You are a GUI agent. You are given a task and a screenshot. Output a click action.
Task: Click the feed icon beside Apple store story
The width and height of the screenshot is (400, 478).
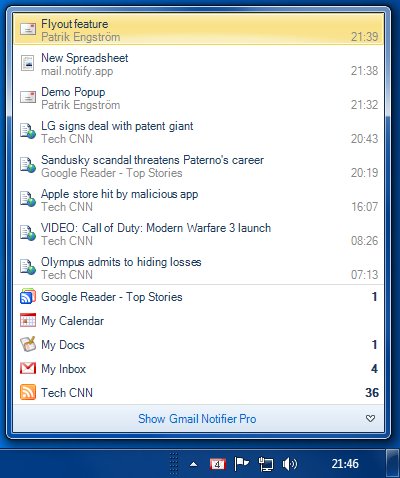28,199
